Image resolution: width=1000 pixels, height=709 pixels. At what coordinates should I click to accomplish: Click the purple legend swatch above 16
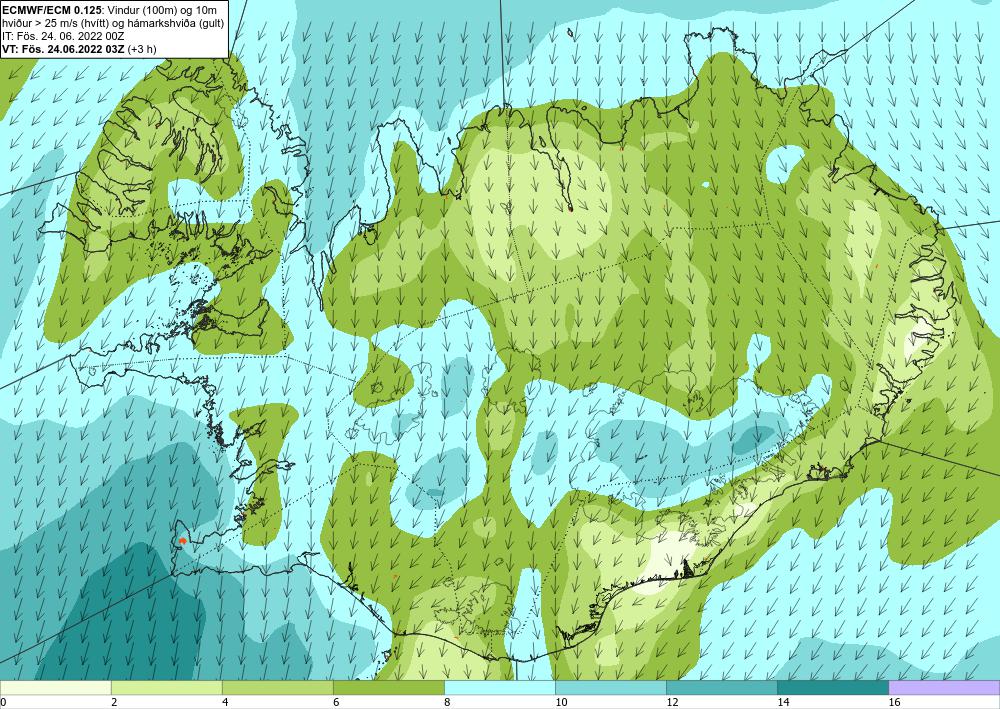coord(944,687)
